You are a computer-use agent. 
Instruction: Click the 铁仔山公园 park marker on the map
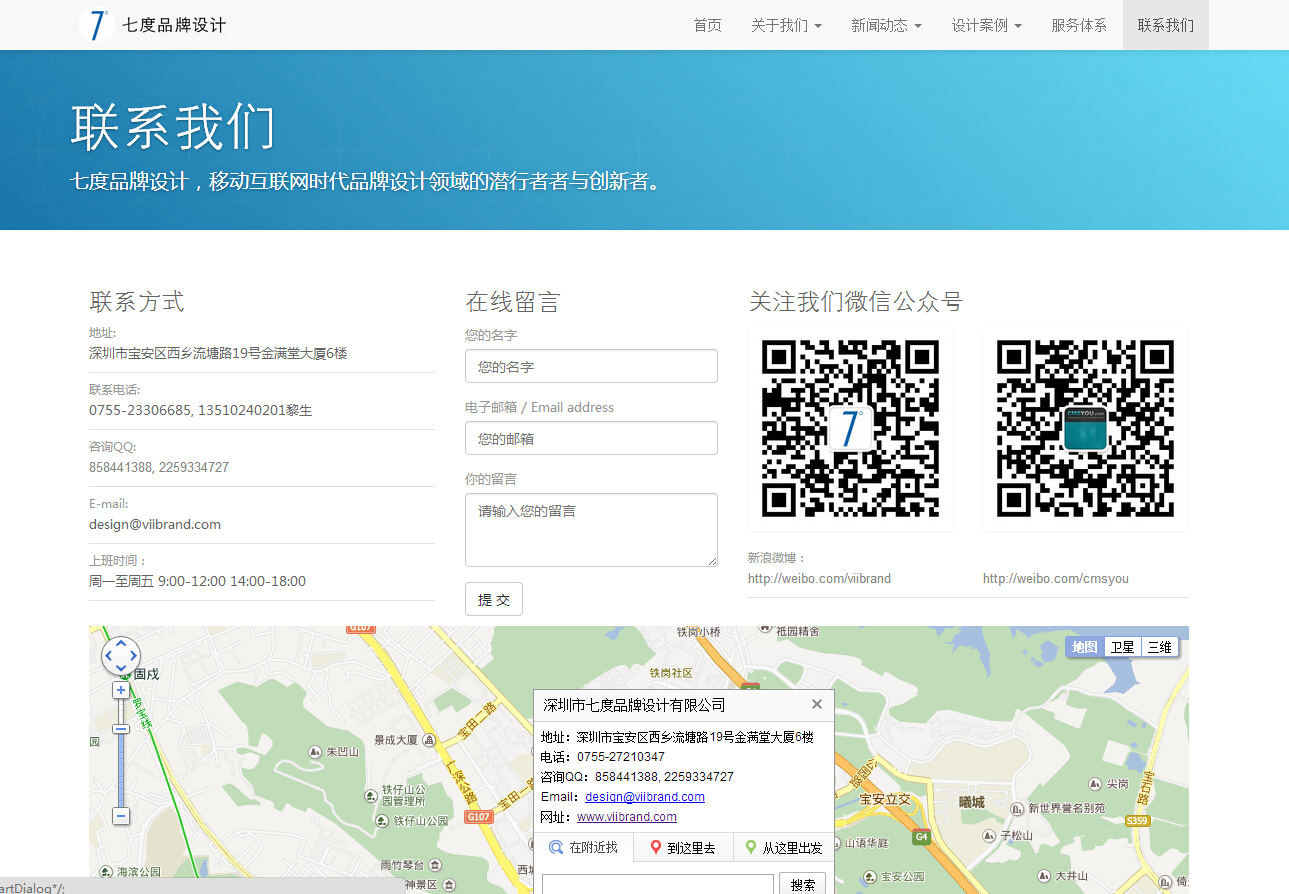point(384,821)
